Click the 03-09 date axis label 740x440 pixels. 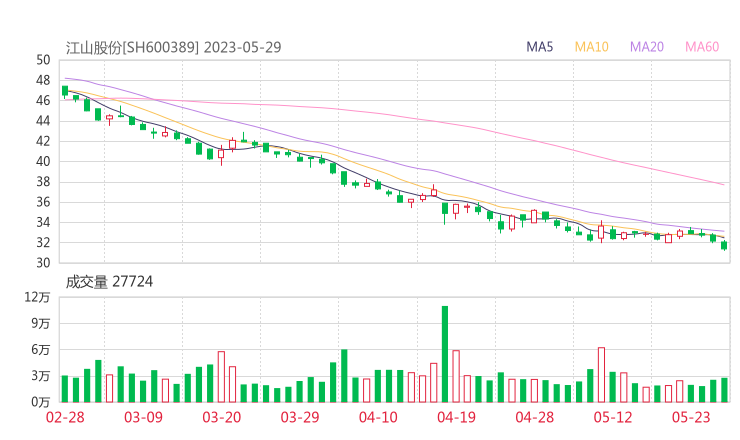143,417
